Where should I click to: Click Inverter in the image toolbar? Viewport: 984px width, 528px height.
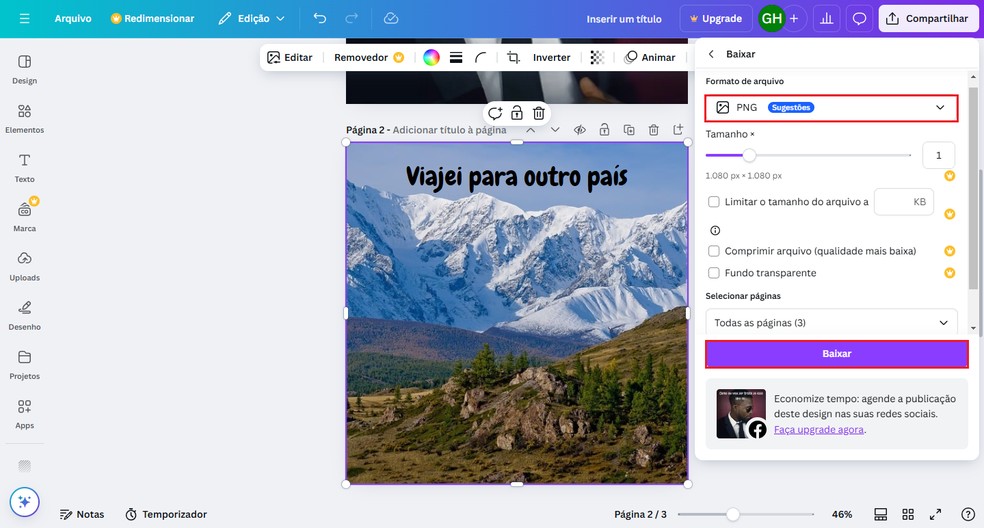pyautogui.click(x=552, y=58)
